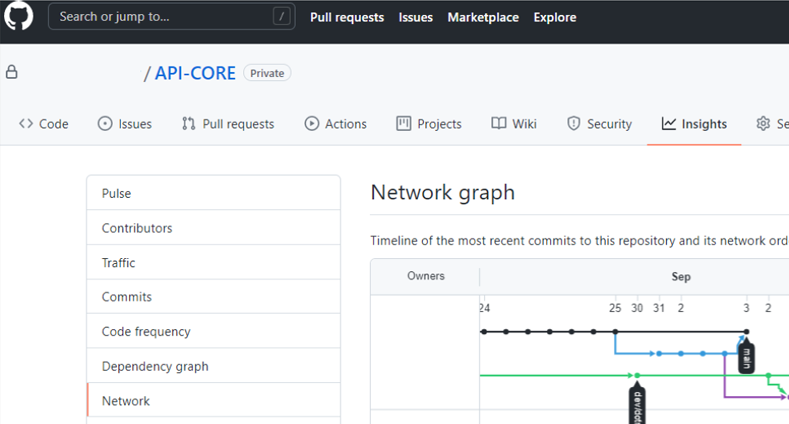Open Pull requests in top navigation
The height and width of the screenshot is (424, 789).
347,17
